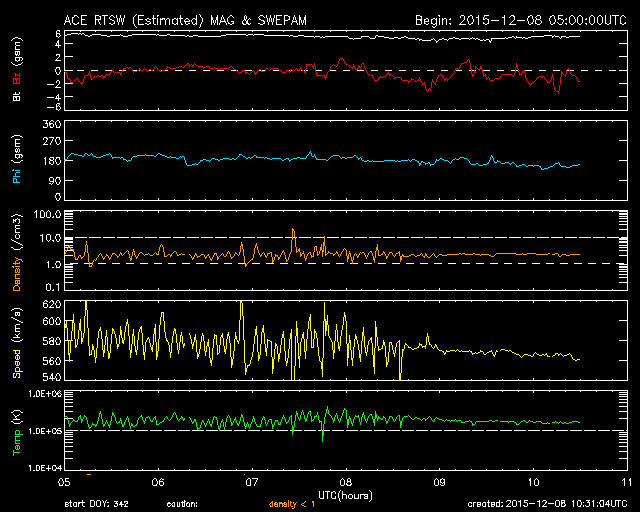Viewport: 640px width, 512px height.
Task: Click the '10.0' tick on Density axis
Action: tap(50, 238)
